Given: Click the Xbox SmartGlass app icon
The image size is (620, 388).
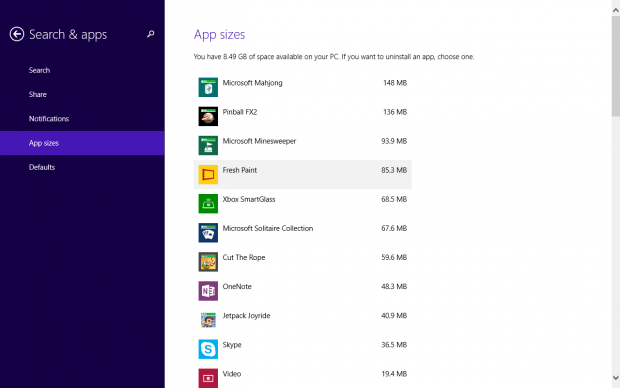Looking at the screenshot, I should tap(208, 203).
